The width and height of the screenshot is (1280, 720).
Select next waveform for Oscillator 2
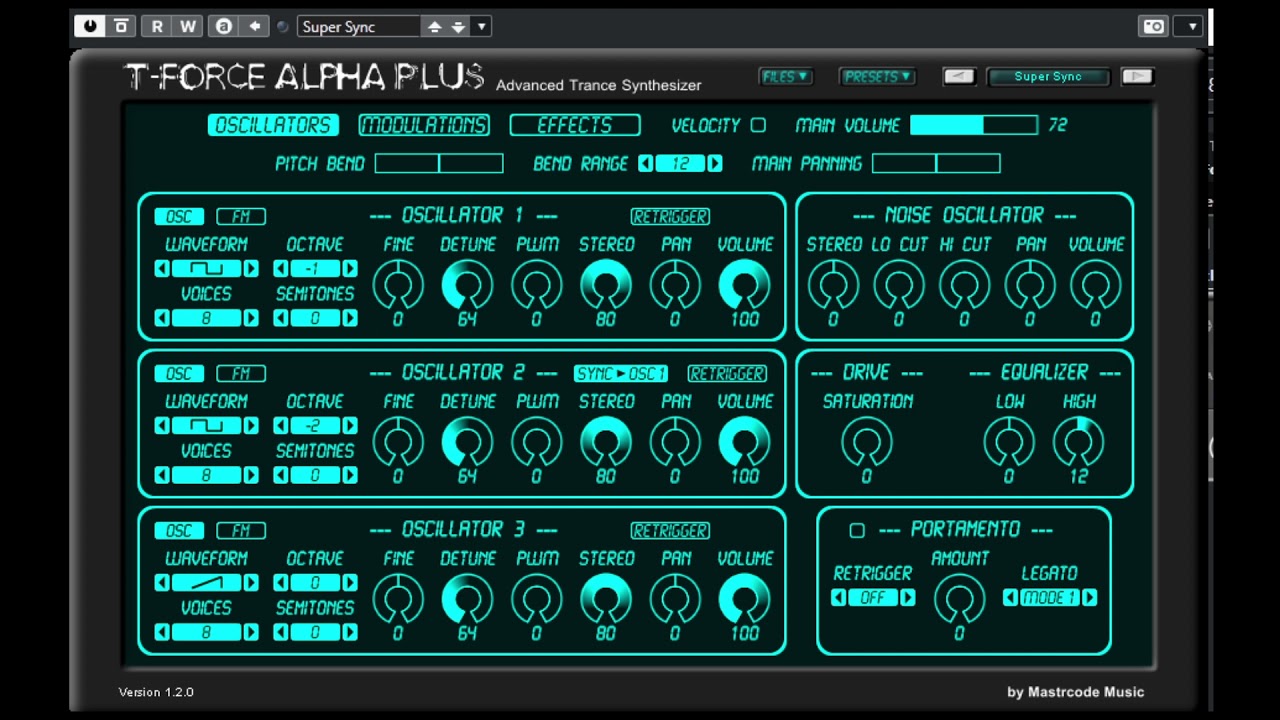251,426
